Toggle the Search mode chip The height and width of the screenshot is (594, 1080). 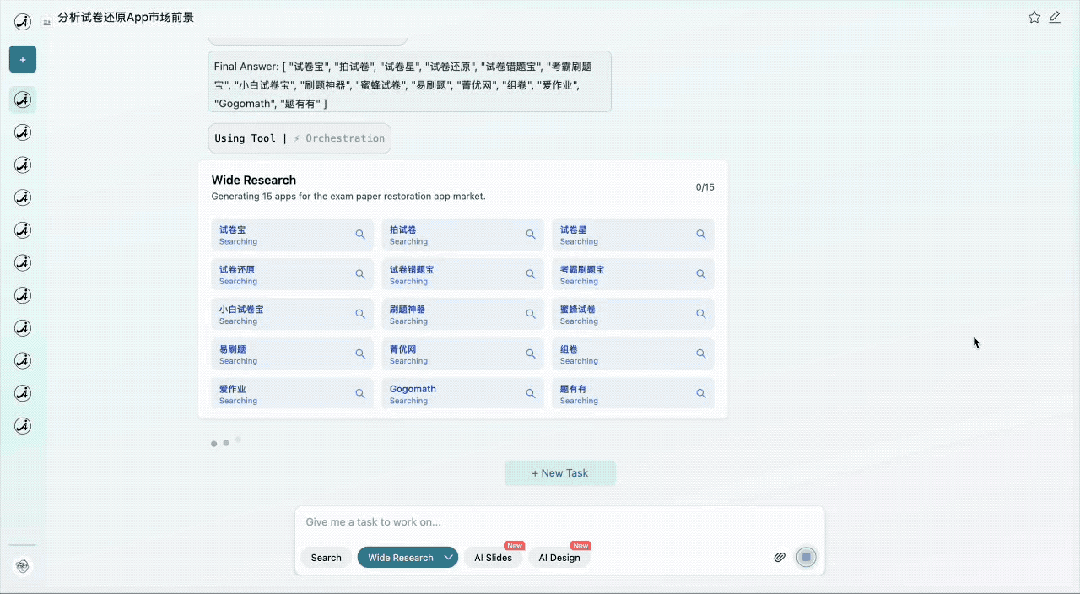pyautogui.click(x=325, y=557)
